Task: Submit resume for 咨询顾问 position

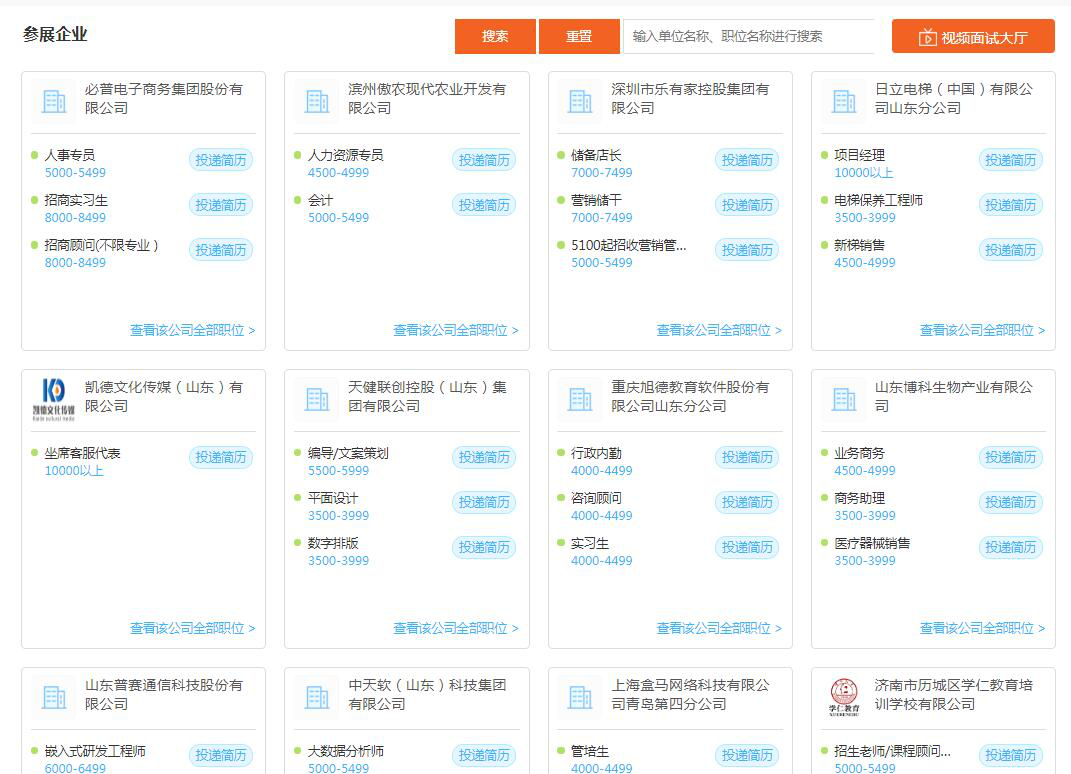Action: (x=747, y=502)
